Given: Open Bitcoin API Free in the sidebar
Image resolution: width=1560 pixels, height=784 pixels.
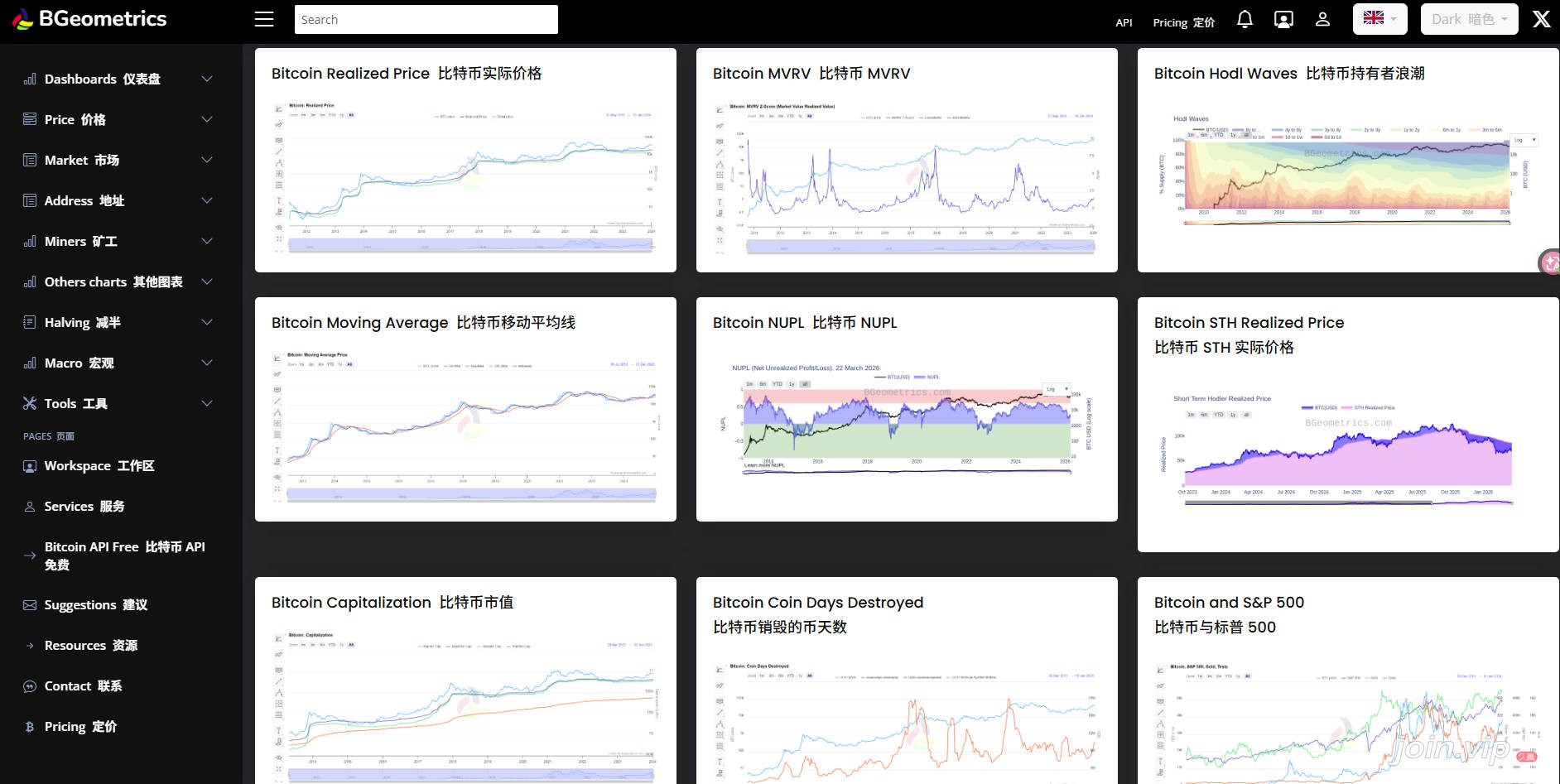Looking at the screenshot, I should [x=125, y=556].
